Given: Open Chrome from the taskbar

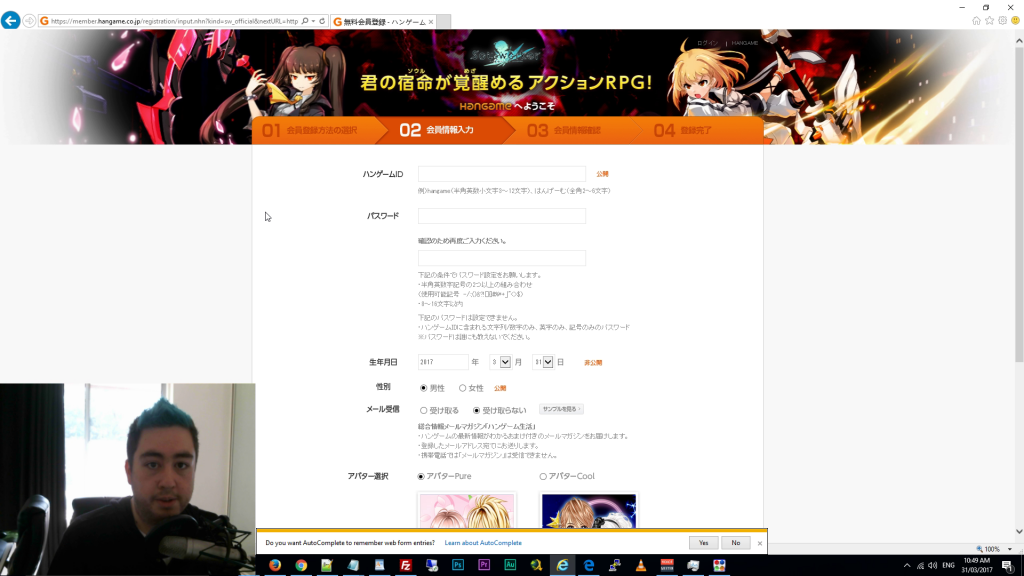Looking at the screenshot, I should tap(301, 565).
